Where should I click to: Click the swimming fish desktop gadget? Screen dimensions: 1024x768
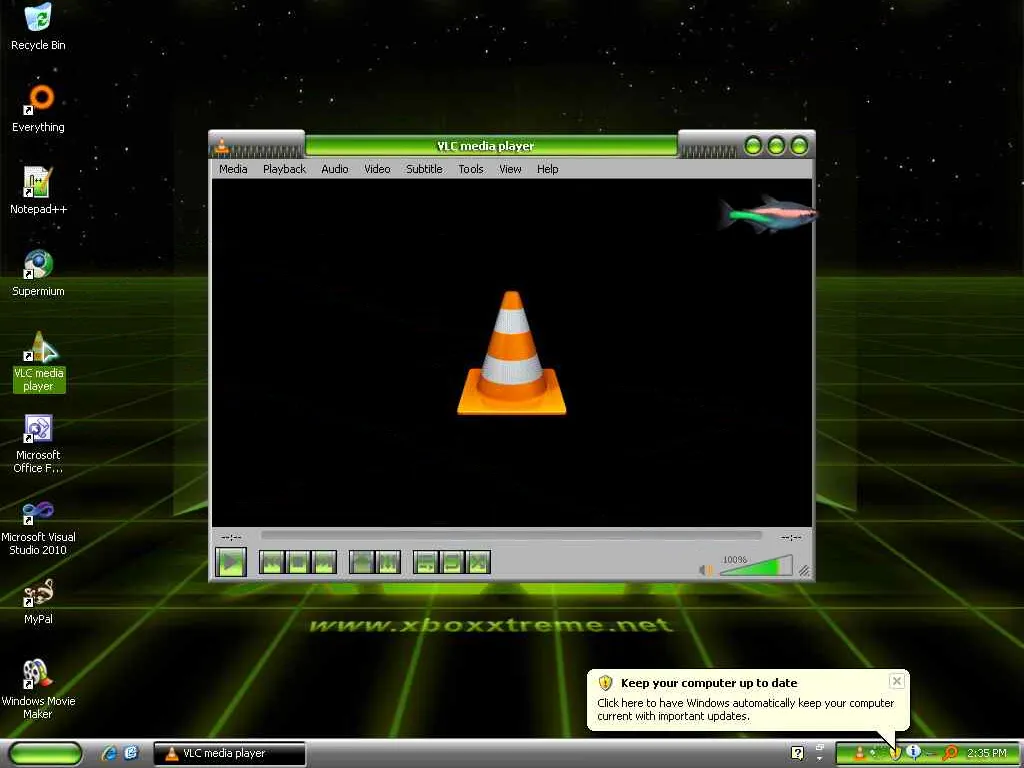(768, 213)
